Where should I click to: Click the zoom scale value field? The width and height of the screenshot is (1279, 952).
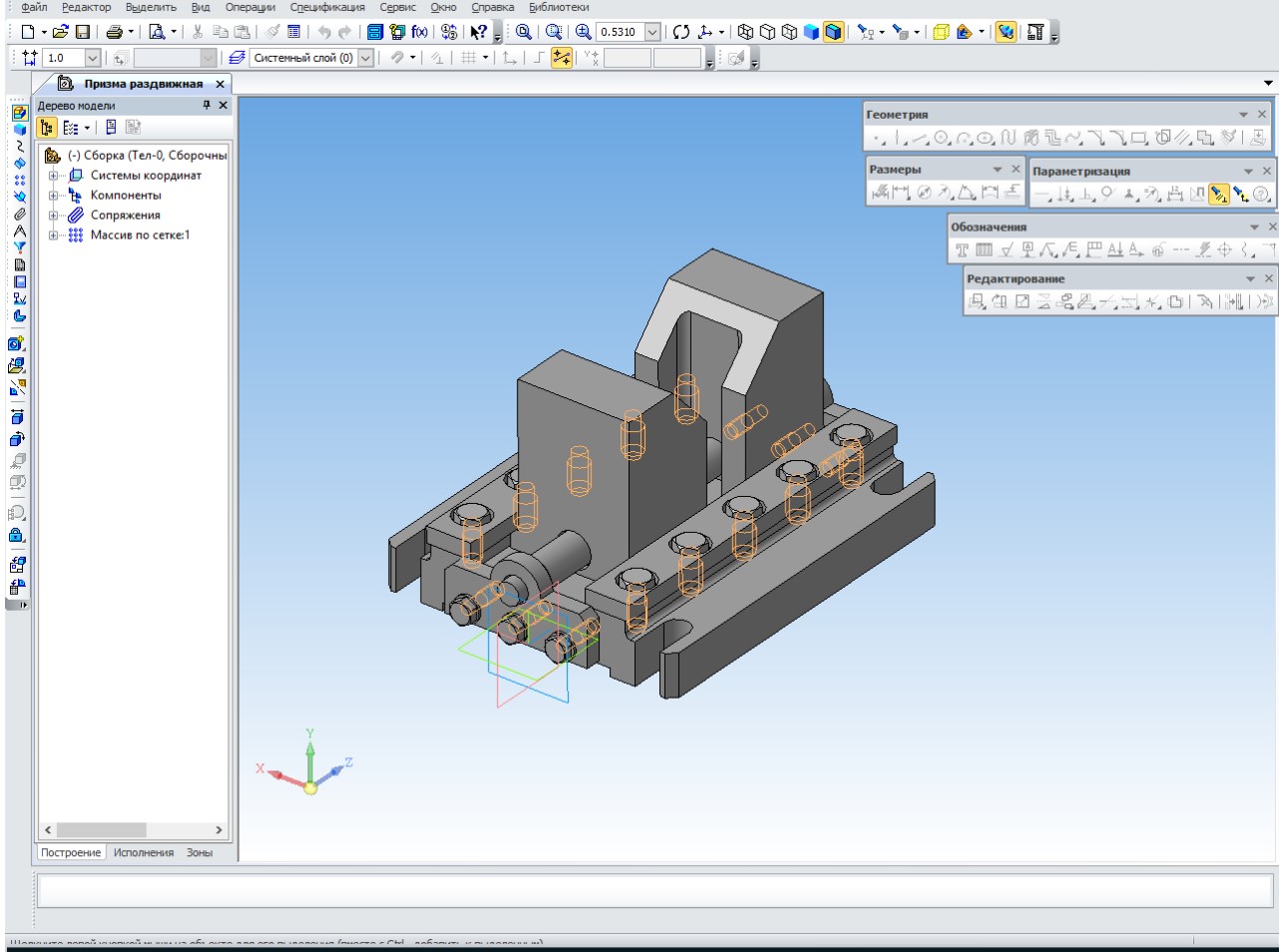coord(619,32)
